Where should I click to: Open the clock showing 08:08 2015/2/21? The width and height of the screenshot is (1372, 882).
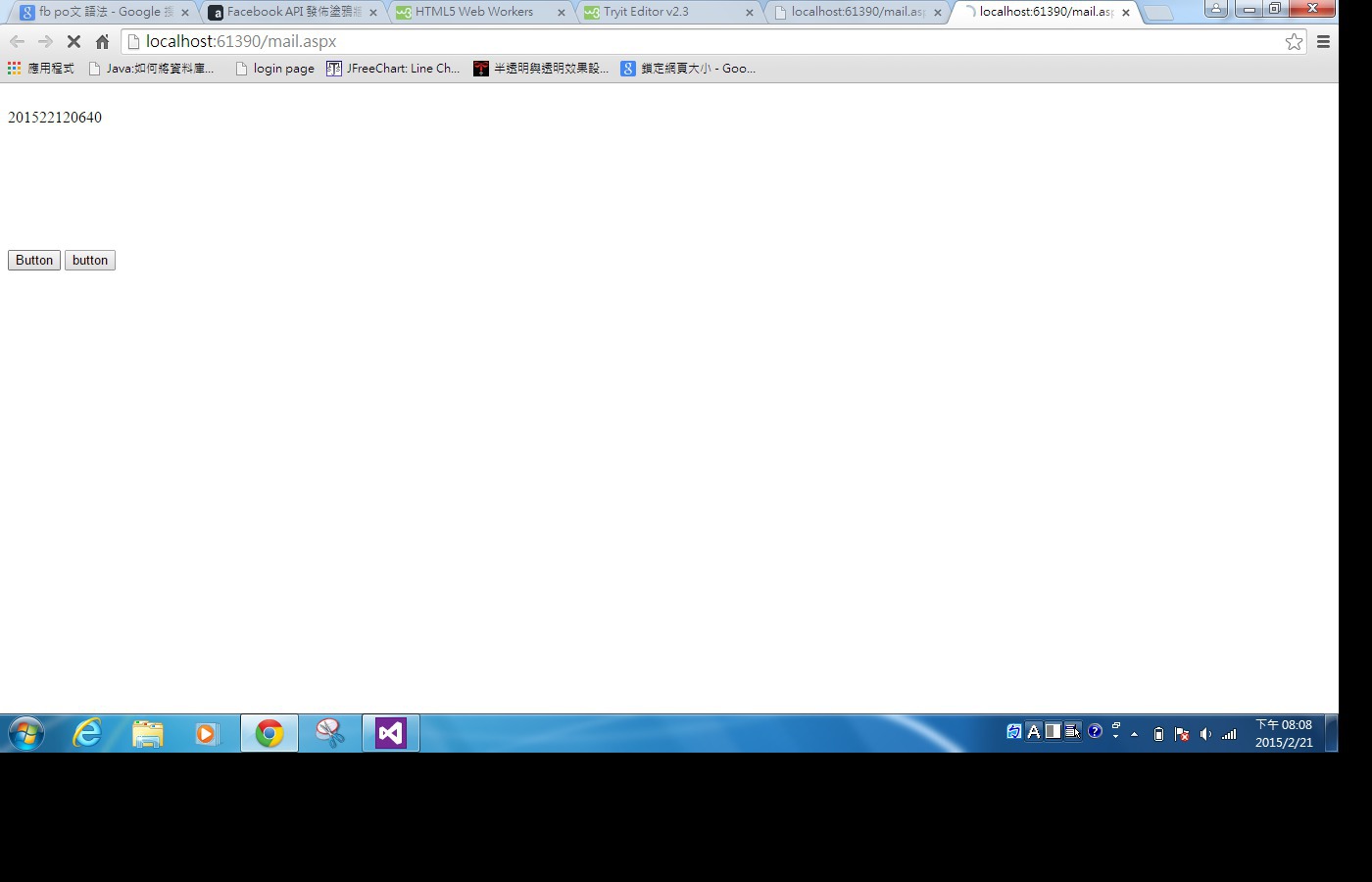point(1284,733)
